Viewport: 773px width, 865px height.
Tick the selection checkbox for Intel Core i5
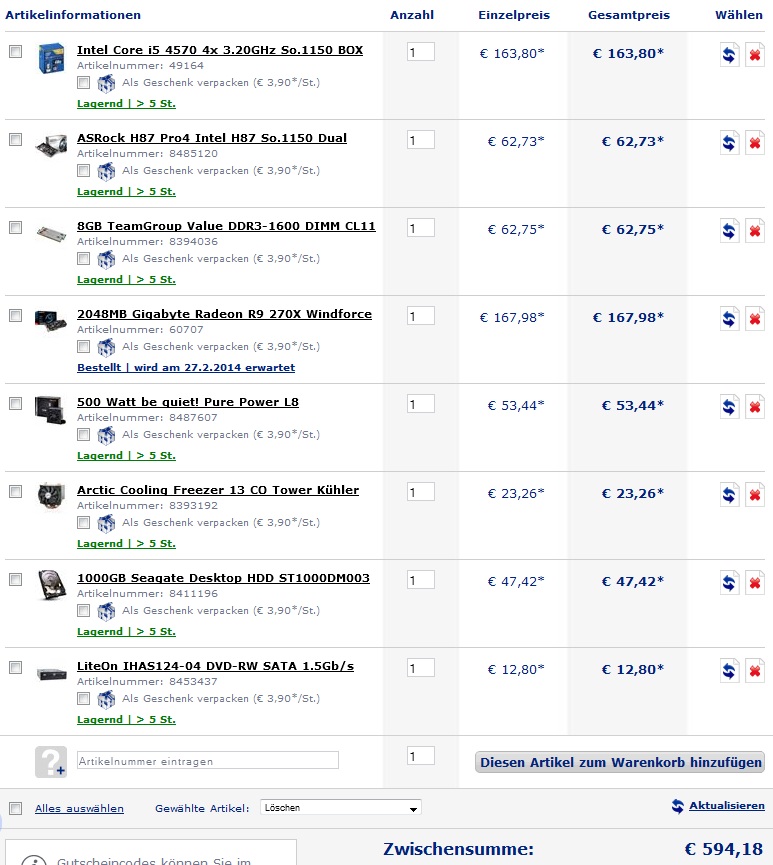pyautogui.click(x=15, y=51)
